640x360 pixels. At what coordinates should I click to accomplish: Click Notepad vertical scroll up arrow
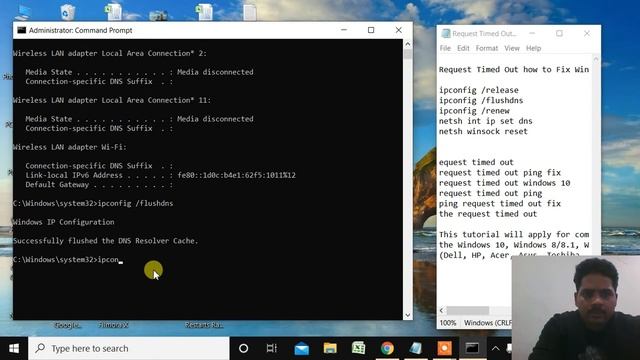point(596,59)
